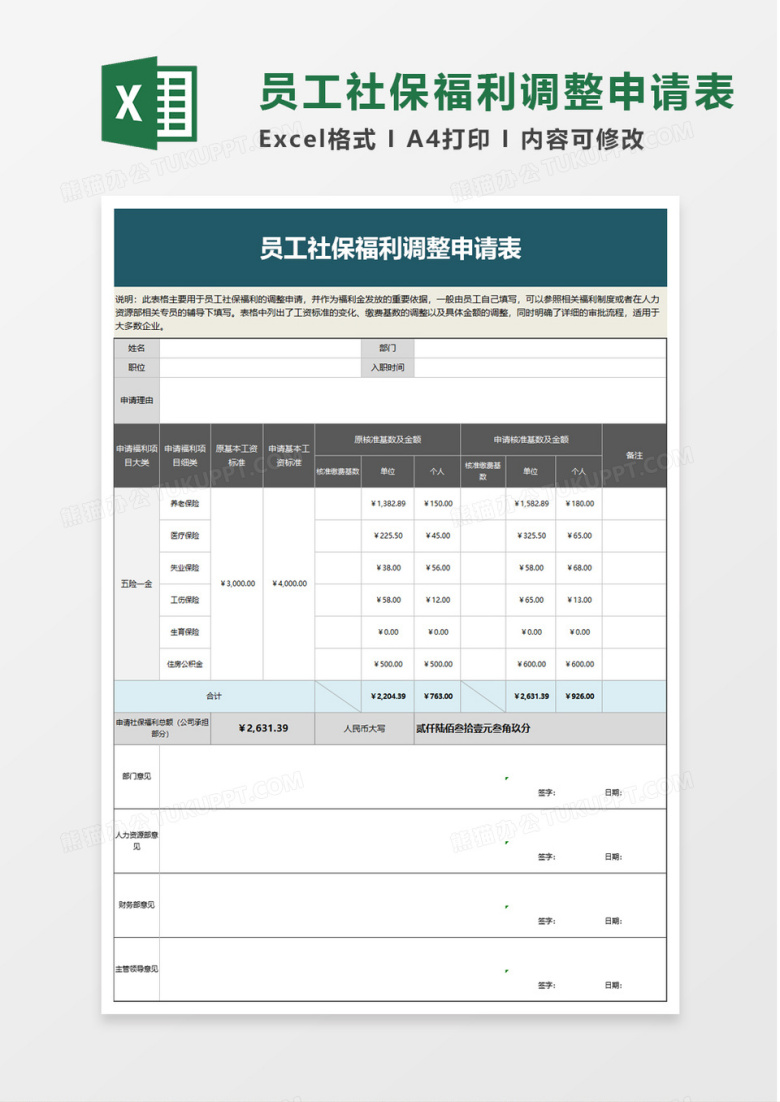Select the 贰仟陆佰叁拾壹元叁角玖分 amount text
The height and width of the screenshot is (1102, 780).
[x=473, y=729]
